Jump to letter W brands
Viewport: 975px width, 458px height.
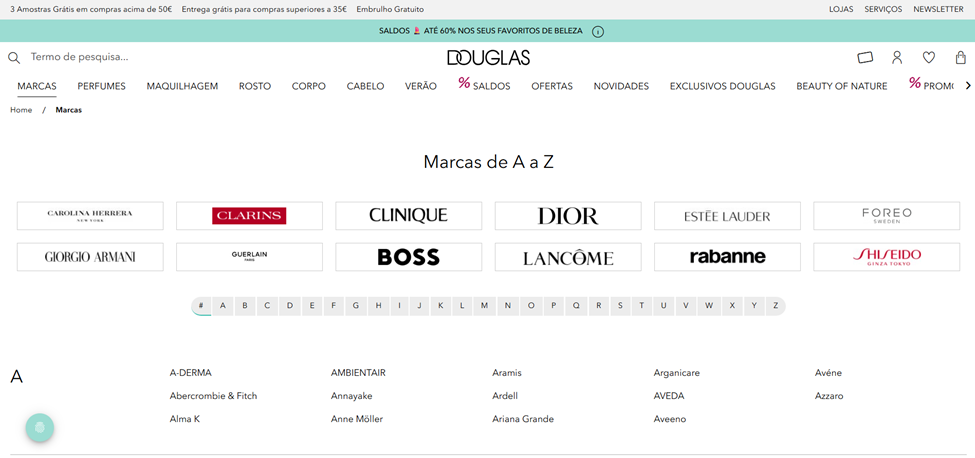point(709,306)
